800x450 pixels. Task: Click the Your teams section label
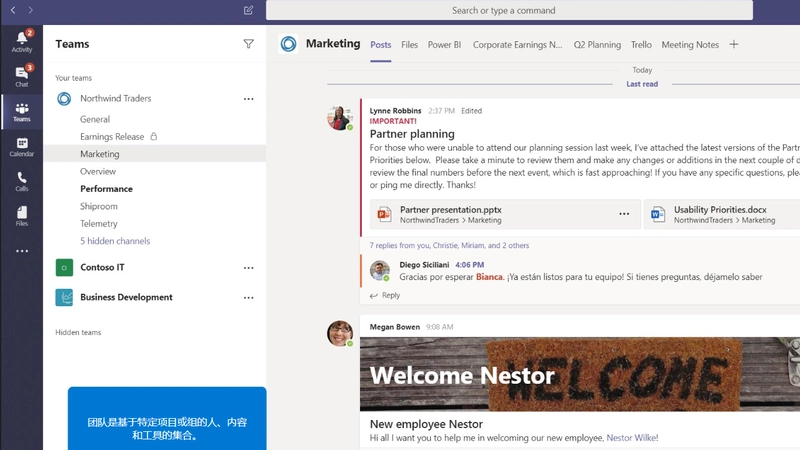click(73, 78)
